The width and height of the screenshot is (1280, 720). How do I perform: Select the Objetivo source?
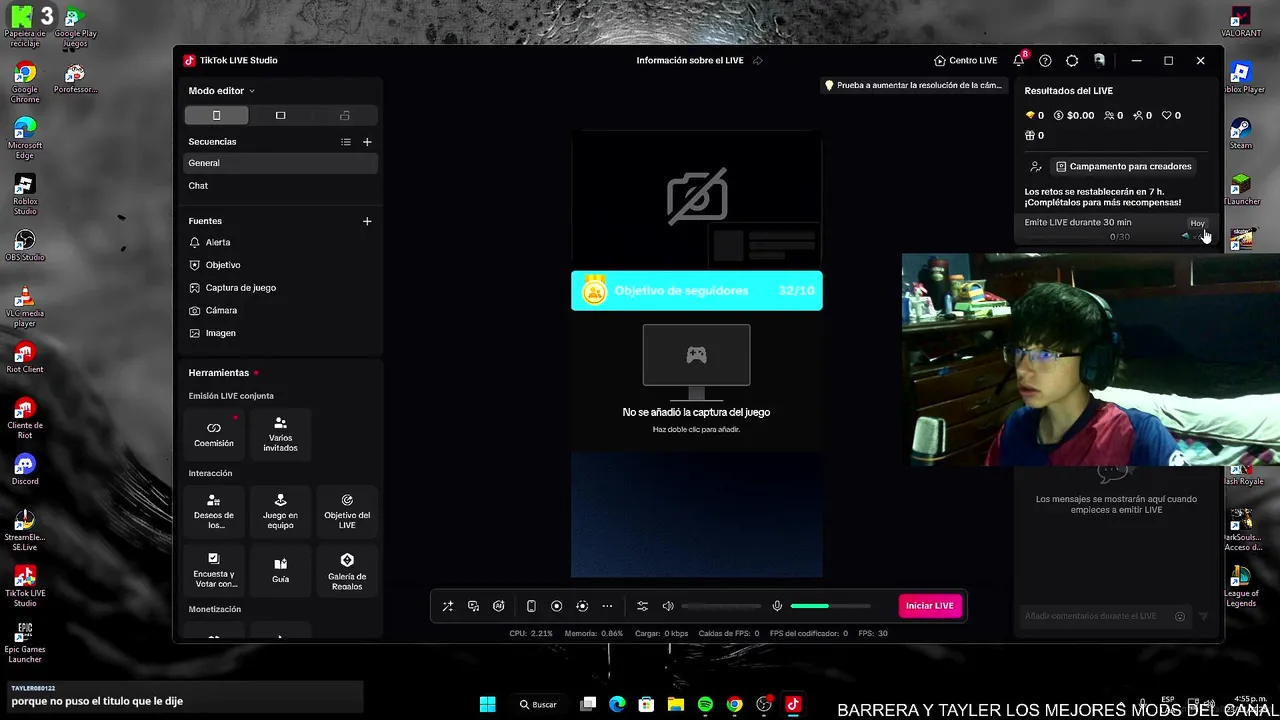click(281, 265)
